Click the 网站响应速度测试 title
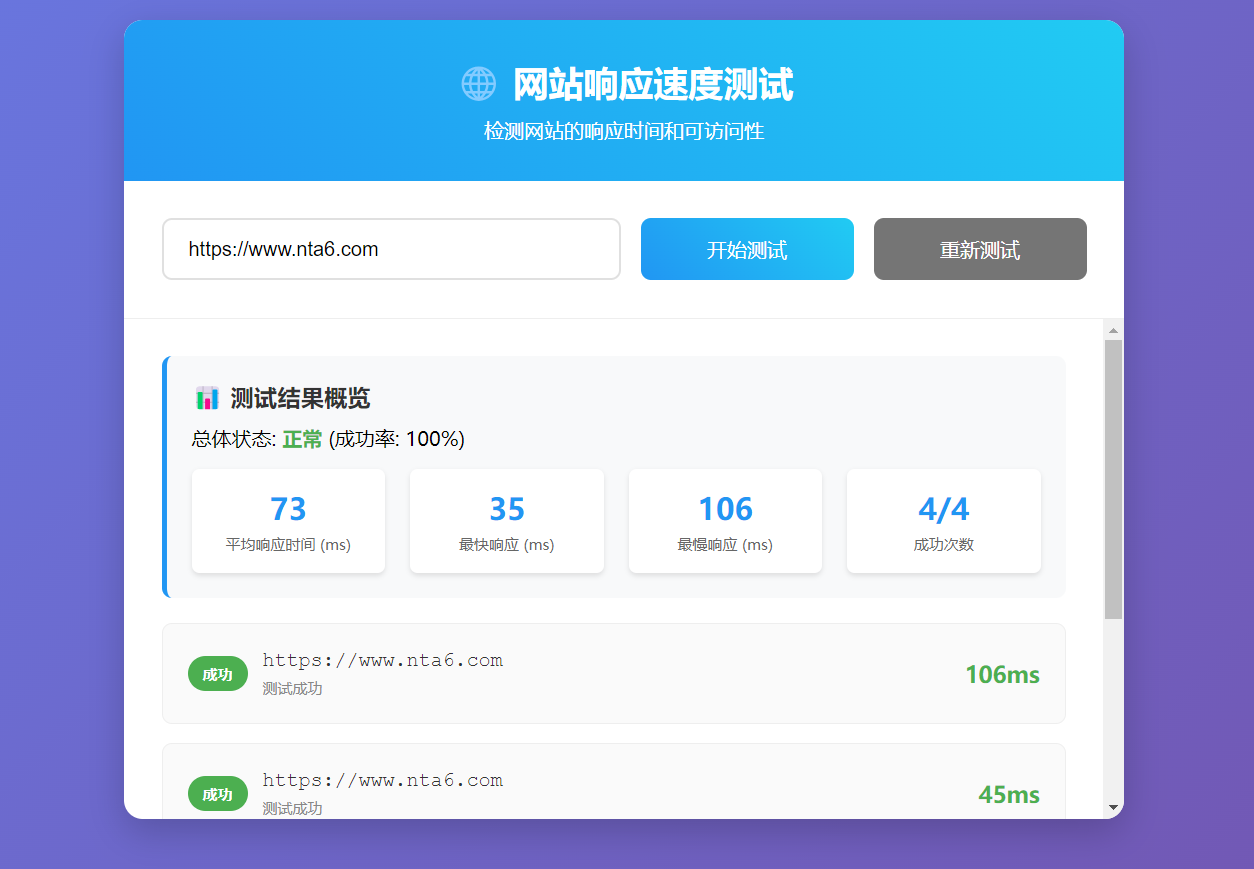This screenshot has width=1254, height=869. click(652, 85)
